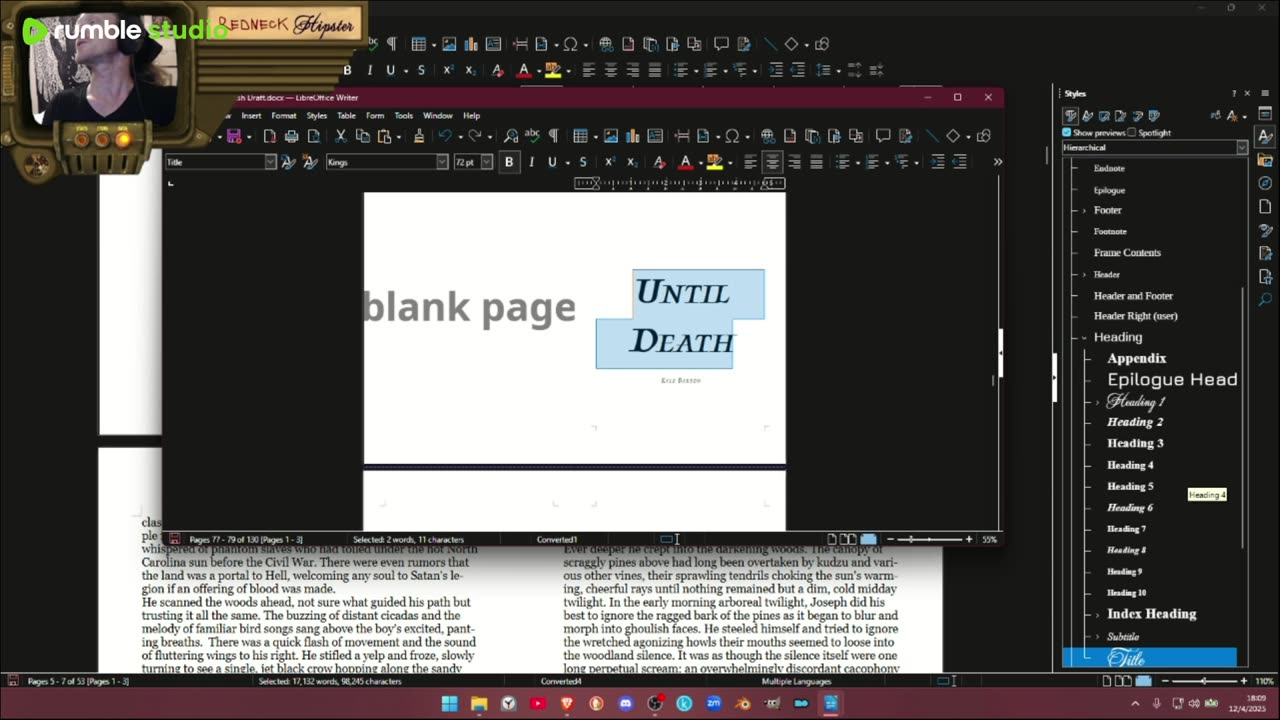Open Discord icon on taskbar
This screenshot has height=720, width=1280.
626,703
